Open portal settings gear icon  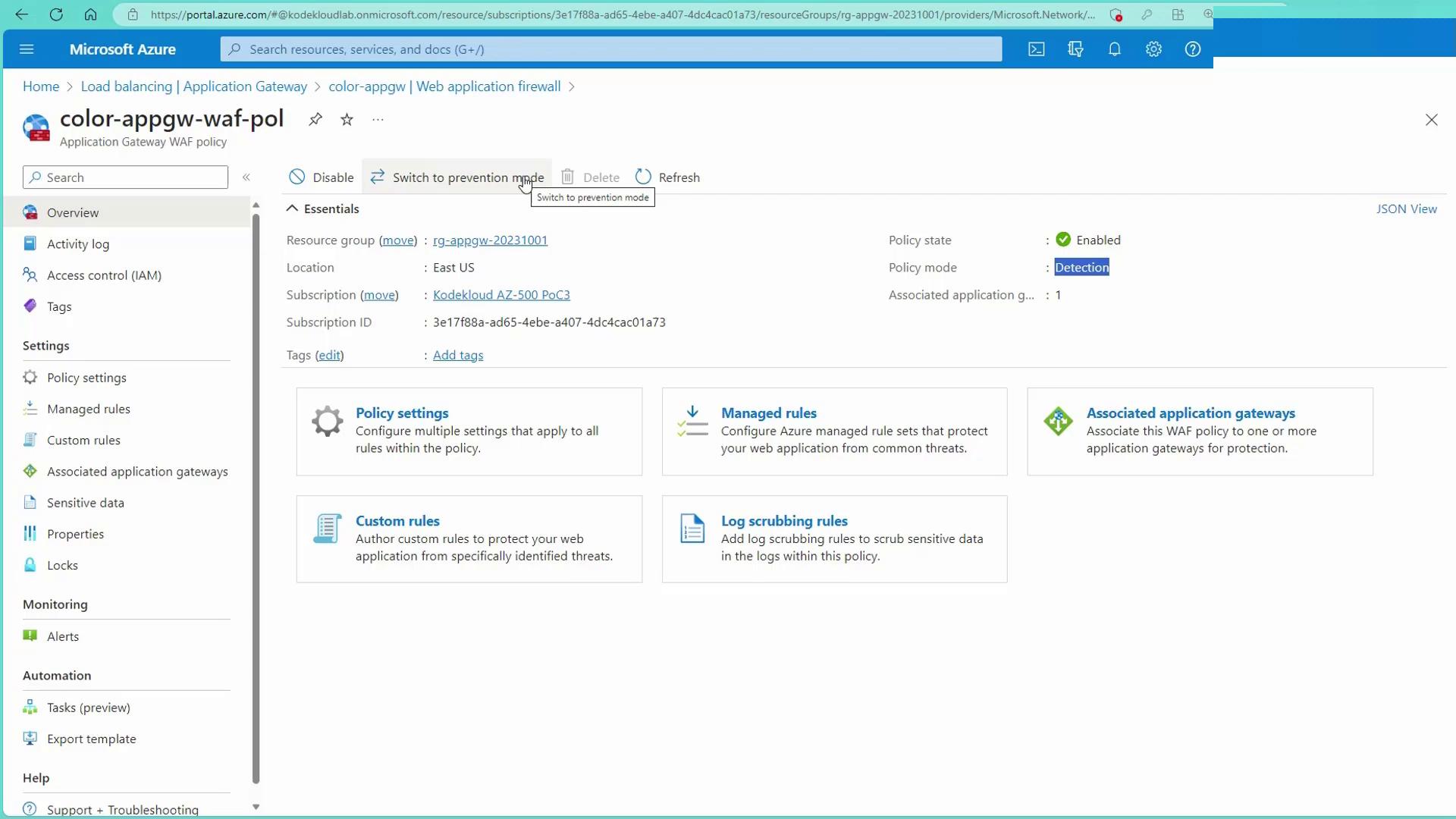1153,49
